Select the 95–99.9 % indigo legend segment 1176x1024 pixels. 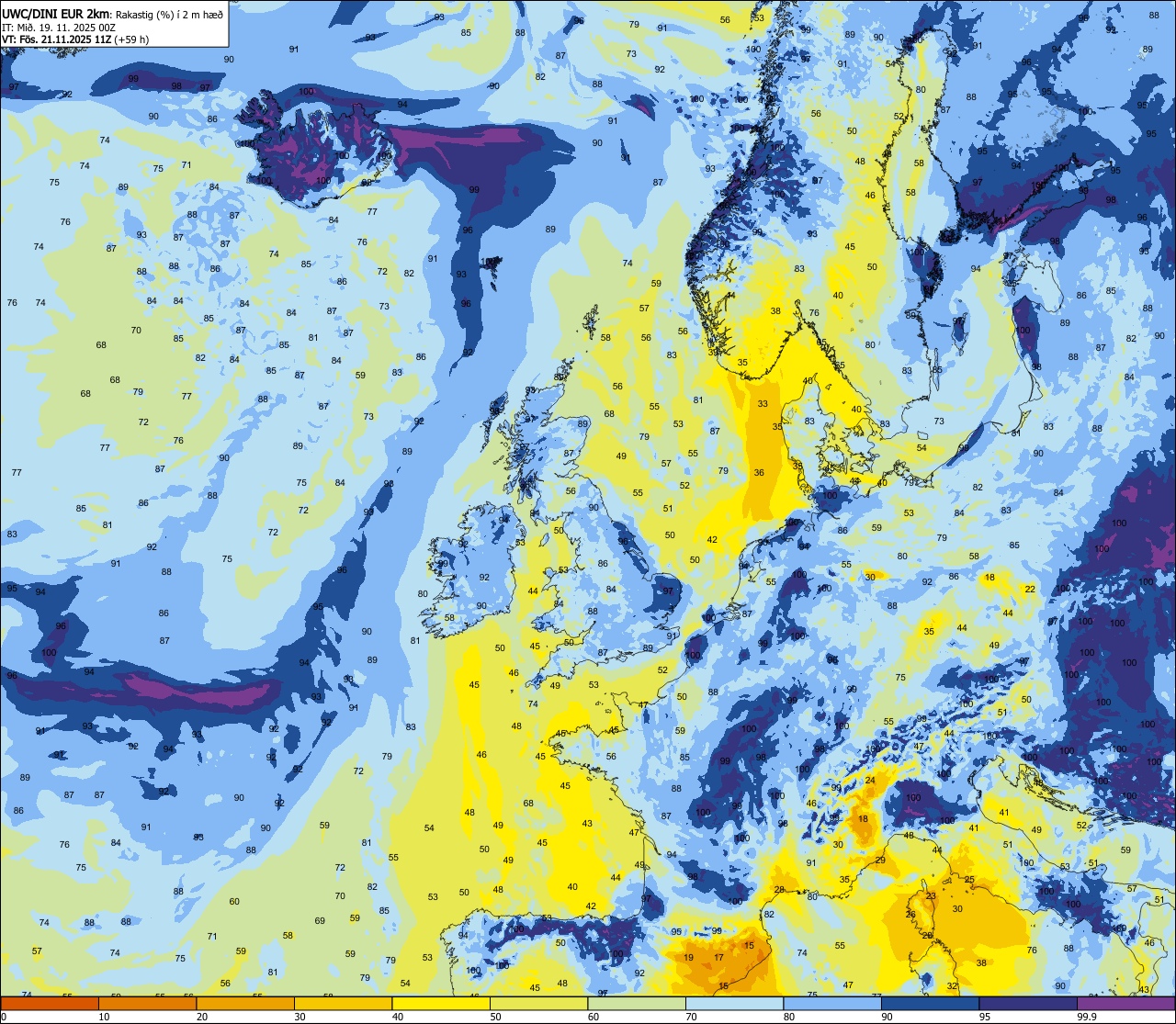coord(1028,1004)
